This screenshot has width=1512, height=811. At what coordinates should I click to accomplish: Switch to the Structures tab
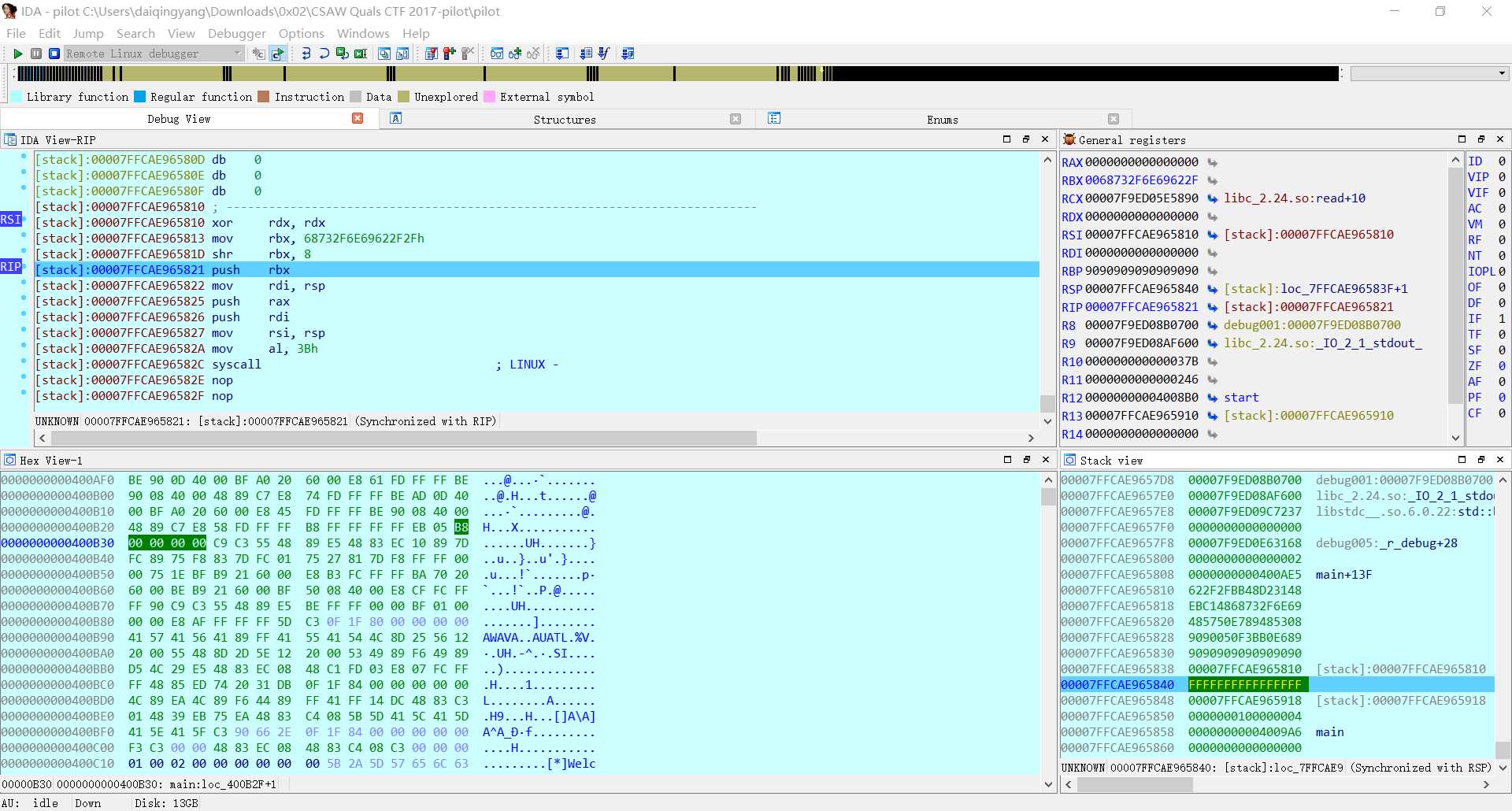565,120
